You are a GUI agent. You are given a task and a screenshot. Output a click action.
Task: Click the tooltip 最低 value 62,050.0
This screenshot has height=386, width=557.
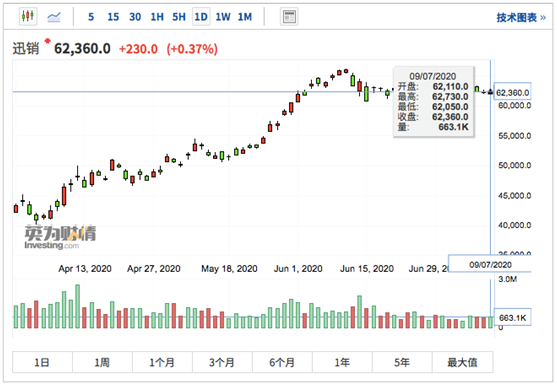pos(450,107)
